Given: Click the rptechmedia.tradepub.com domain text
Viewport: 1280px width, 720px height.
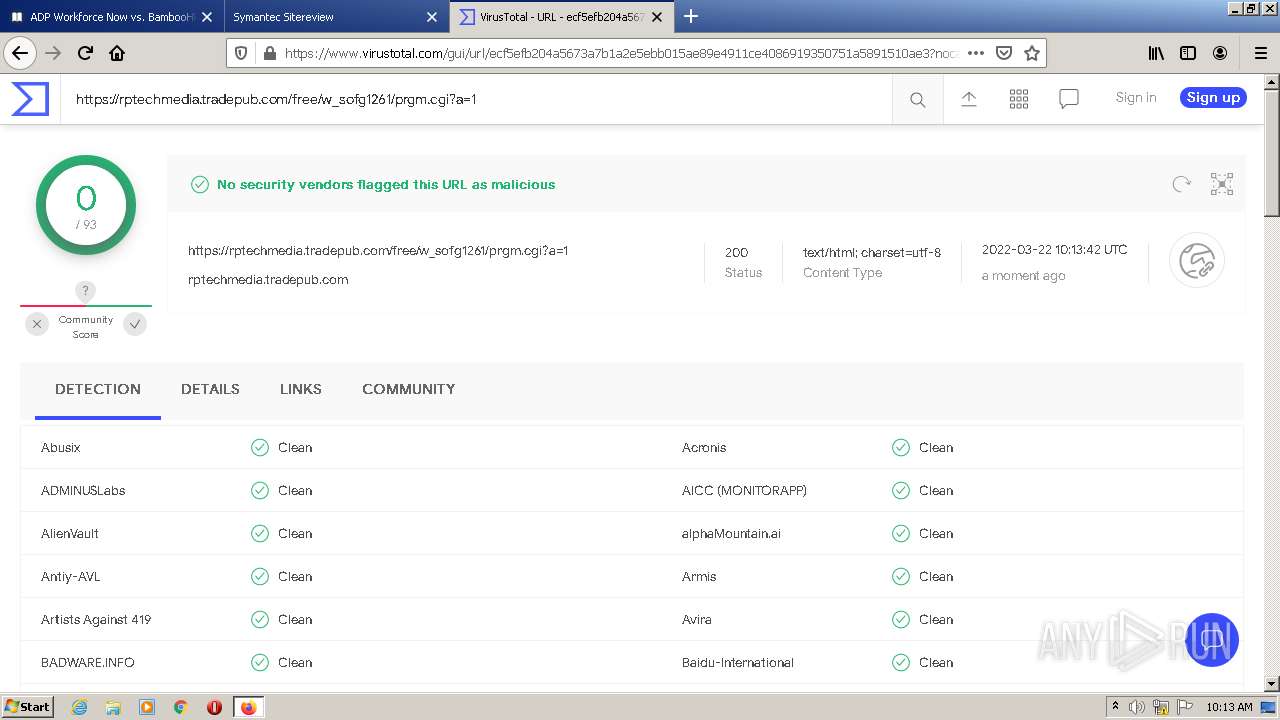Looking at the screenshot, I should 268,280.
